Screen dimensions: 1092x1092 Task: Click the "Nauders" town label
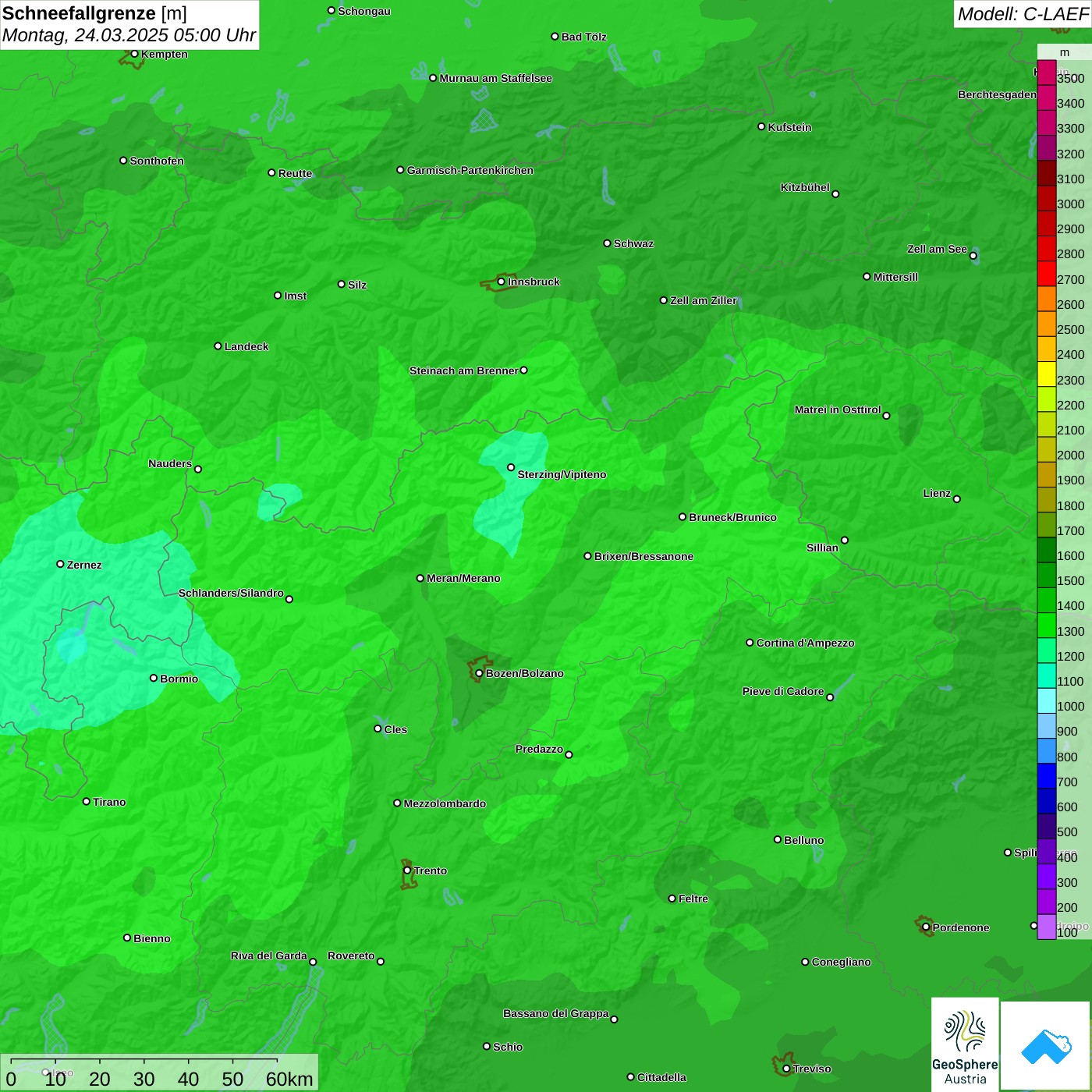[x=170, y=463]
